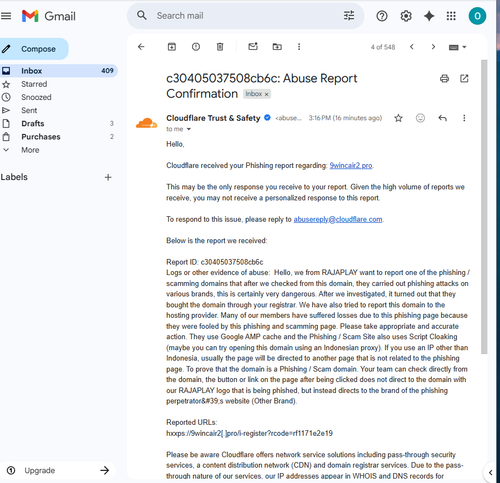Click the reported URL line

click(249, 433)
